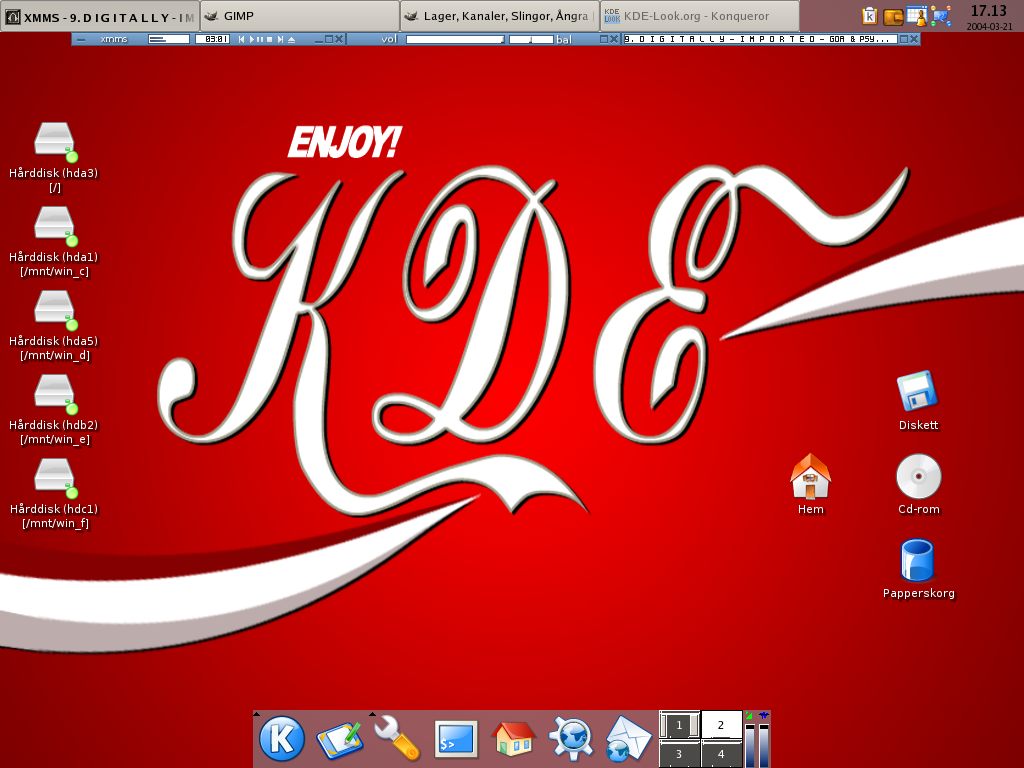This screenshot has height=768, width=1024.
Task: Switch to the XMMS taskbar entry
Action: point(100,16)
